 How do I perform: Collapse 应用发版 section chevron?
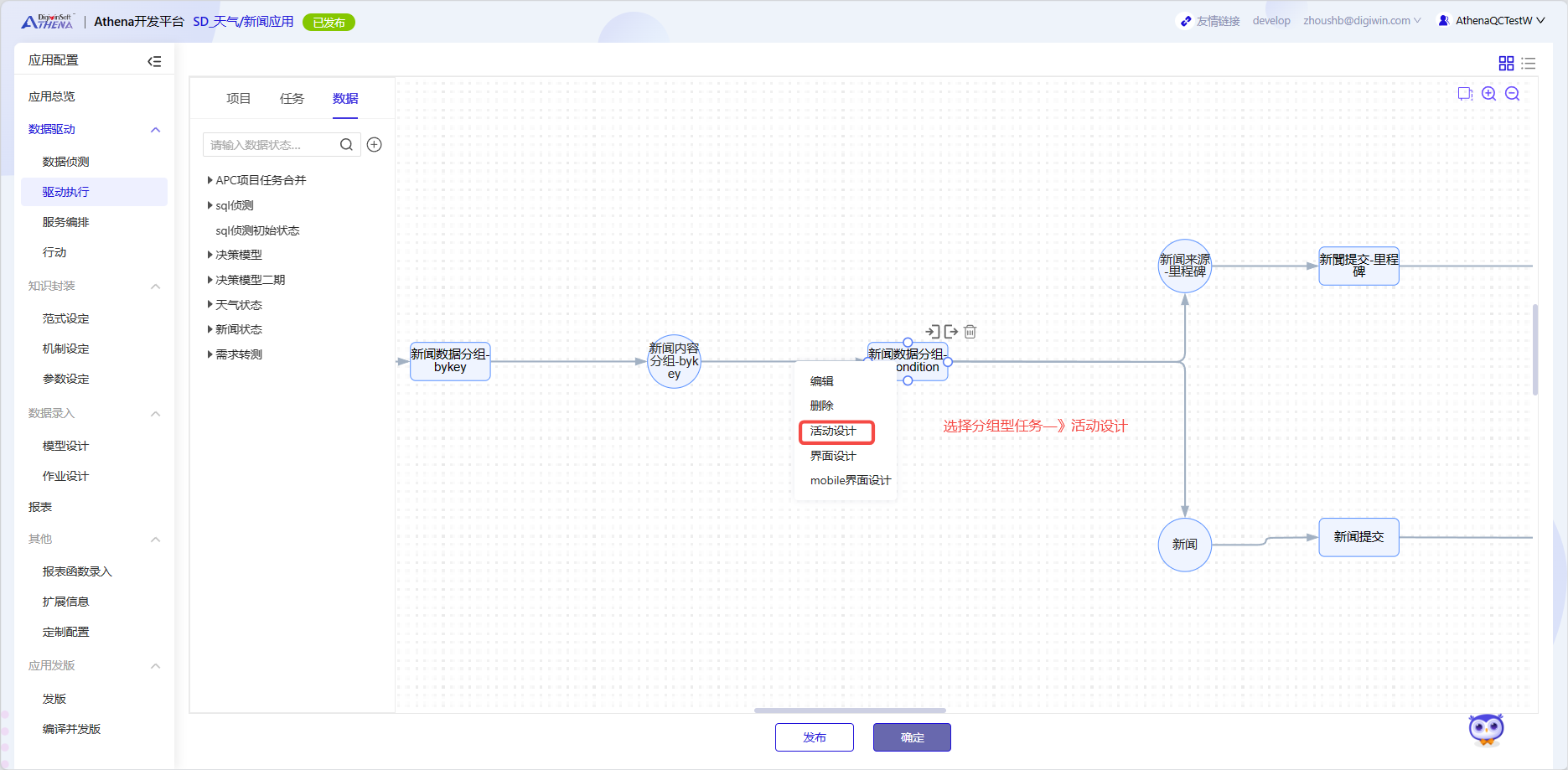[x=155, y=666]
